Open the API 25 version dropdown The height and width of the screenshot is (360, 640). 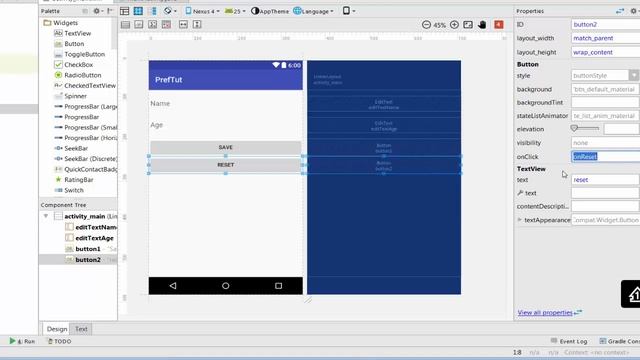pos(236,11)
